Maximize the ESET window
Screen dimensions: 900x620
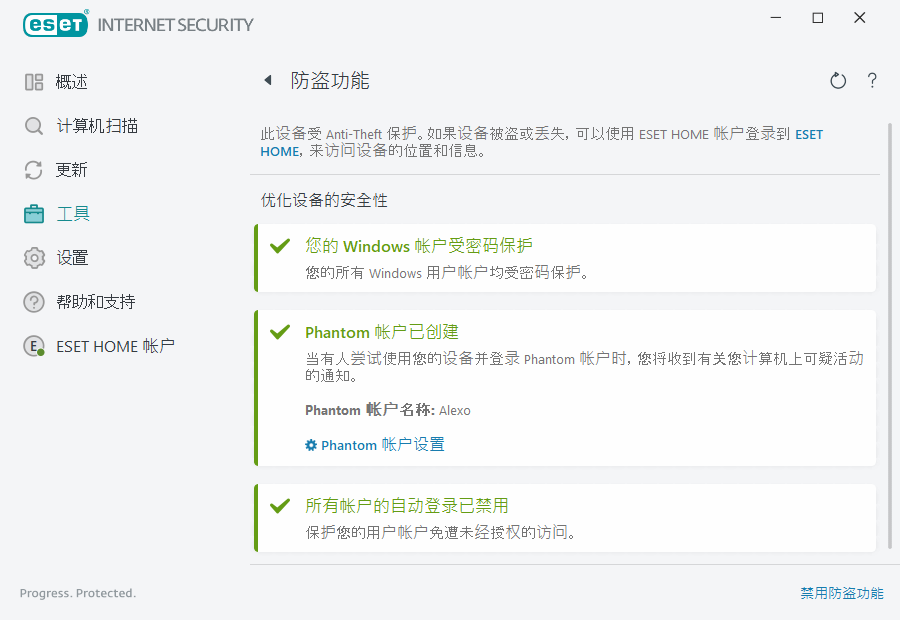pos(818,18)
